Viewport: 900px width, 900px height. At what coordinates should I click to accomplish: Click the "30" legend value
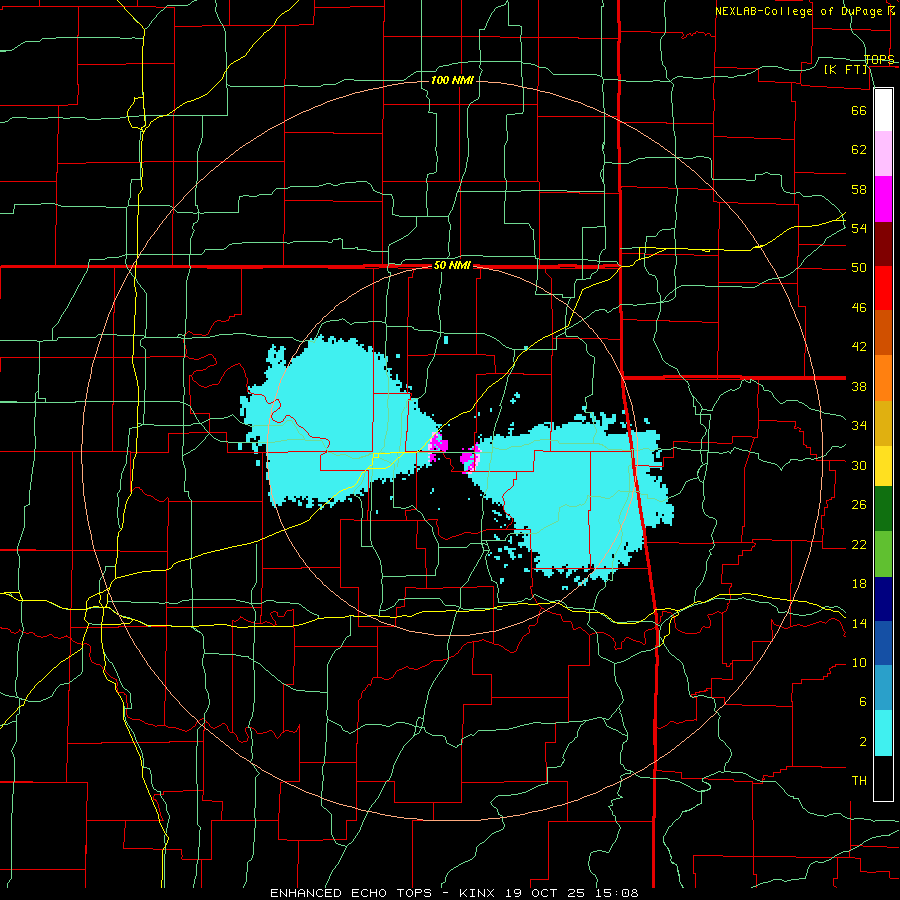click(859, 465)
